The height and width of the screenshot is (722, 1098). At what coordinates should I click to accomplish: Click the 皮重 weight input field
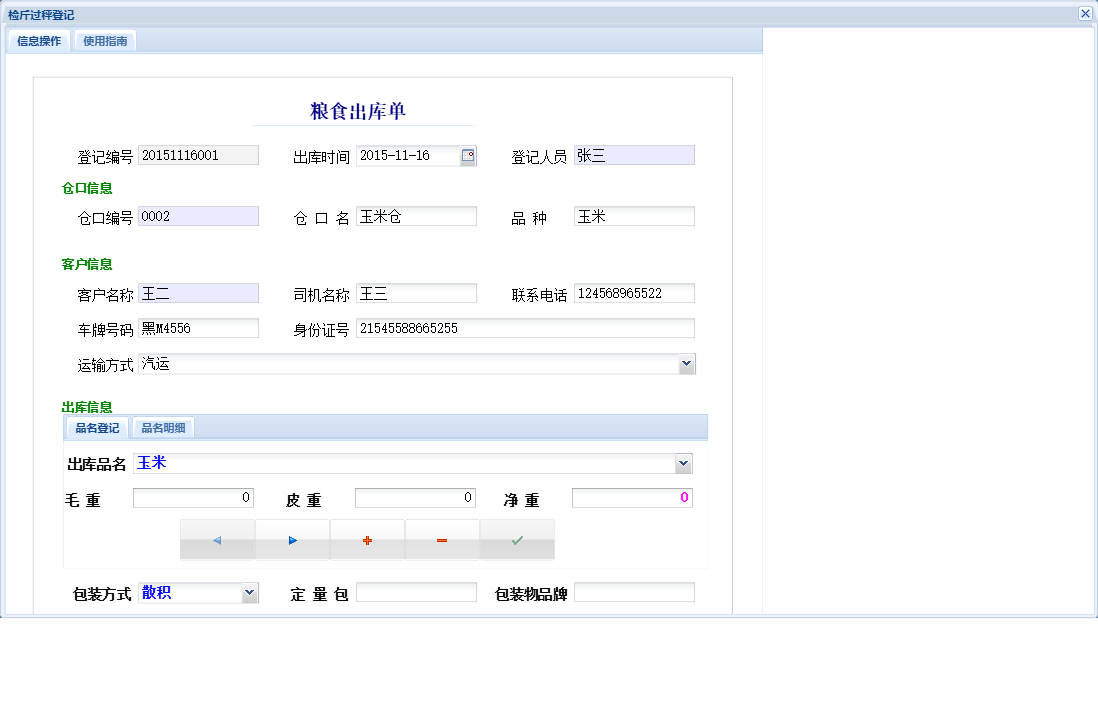coord(415,497)
